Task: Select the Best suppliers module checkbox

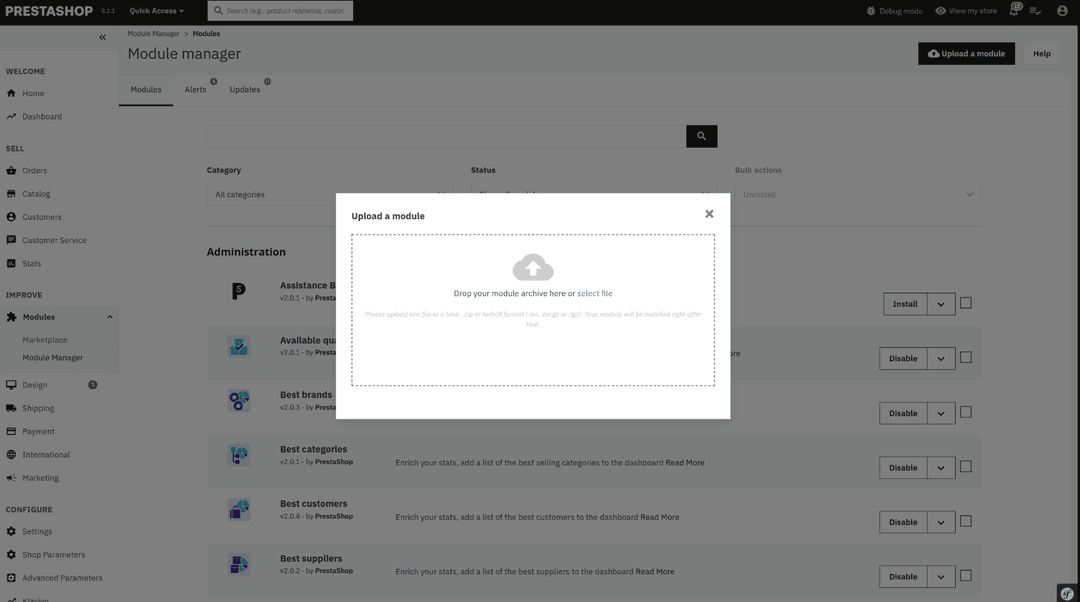Action: [x=966, y=575]
